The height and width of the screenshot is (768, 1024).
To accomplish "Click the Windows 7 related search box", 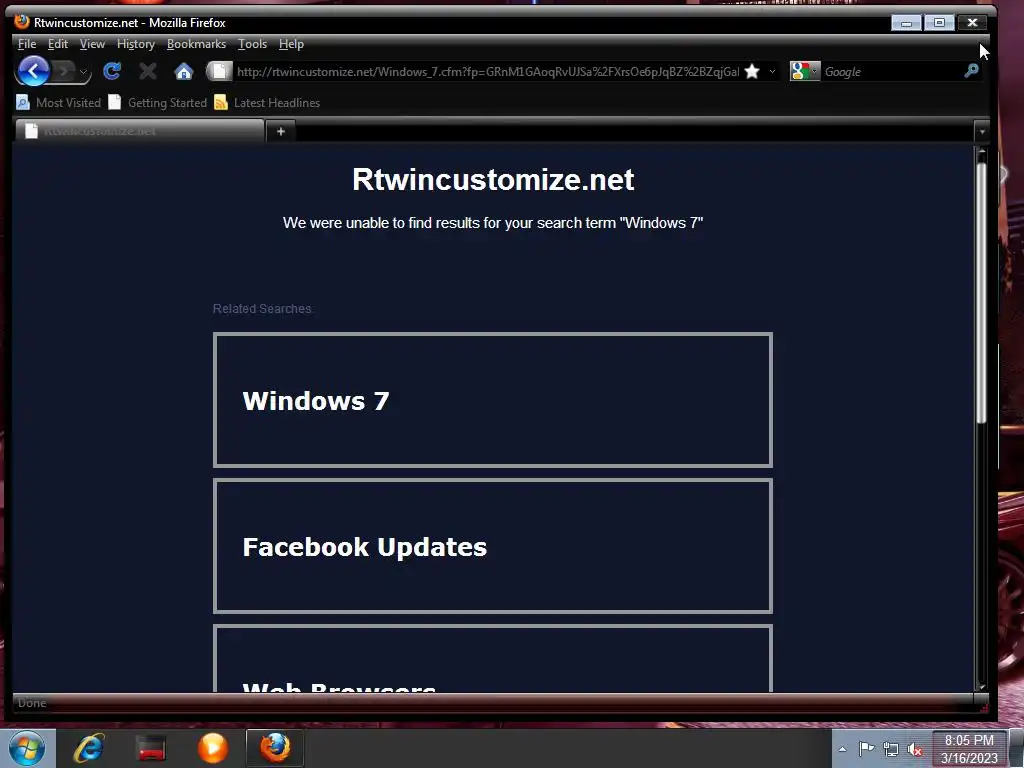I will point(492,400).
